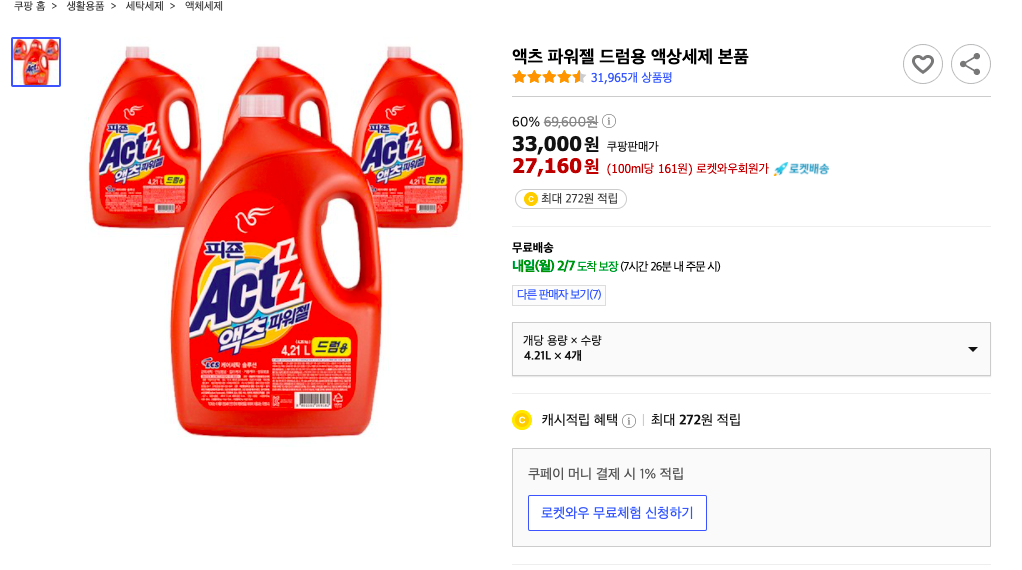Image resolution: width=1022 pixels, height=570 pixels.
Task: Click the orange star rating icons
Action: pyautogui.click(x=549, y=77)
